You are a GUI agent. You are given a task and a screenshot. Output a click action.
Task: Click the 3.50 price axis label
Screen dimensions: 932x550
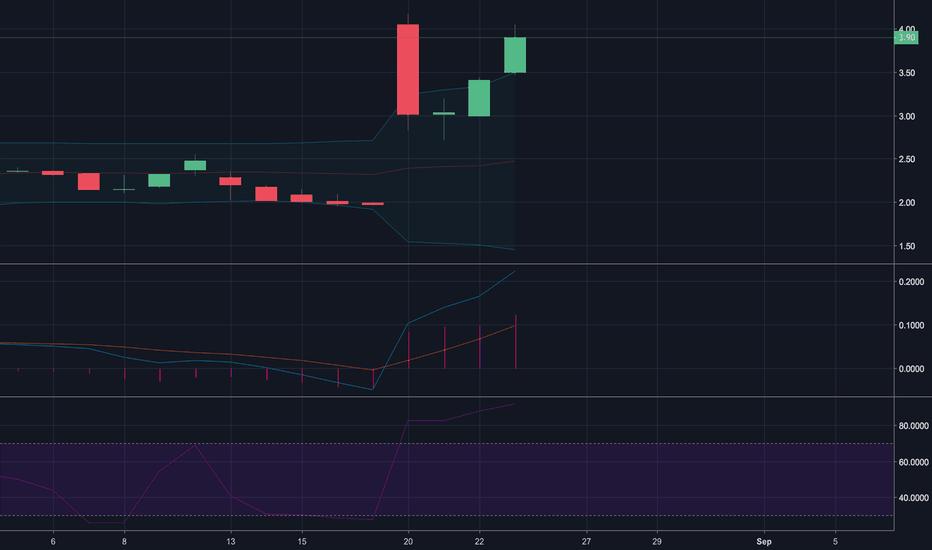click(906, 73)
